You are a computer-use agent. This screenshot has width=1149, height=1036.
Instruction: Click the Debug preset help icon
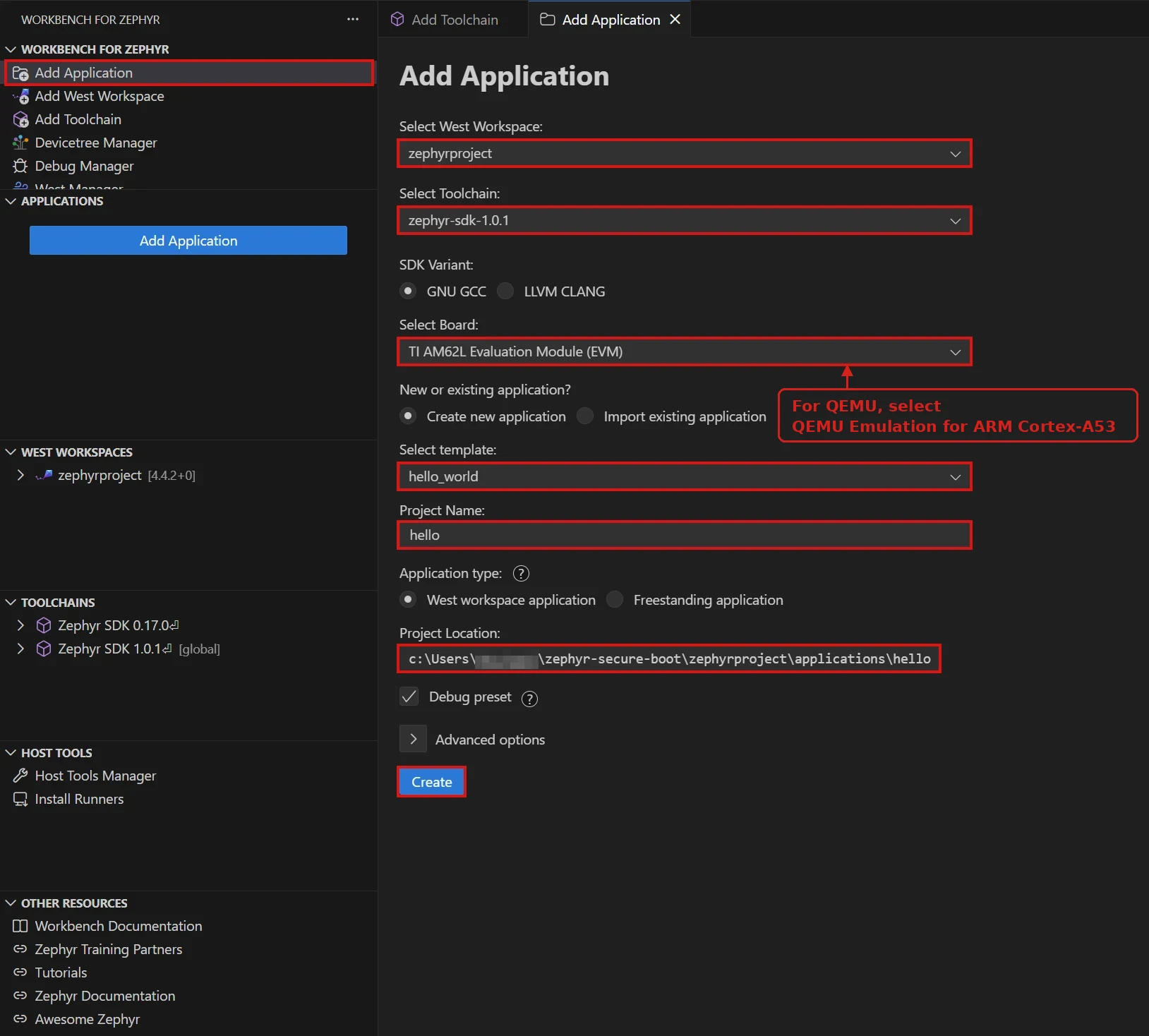point(529,699)
